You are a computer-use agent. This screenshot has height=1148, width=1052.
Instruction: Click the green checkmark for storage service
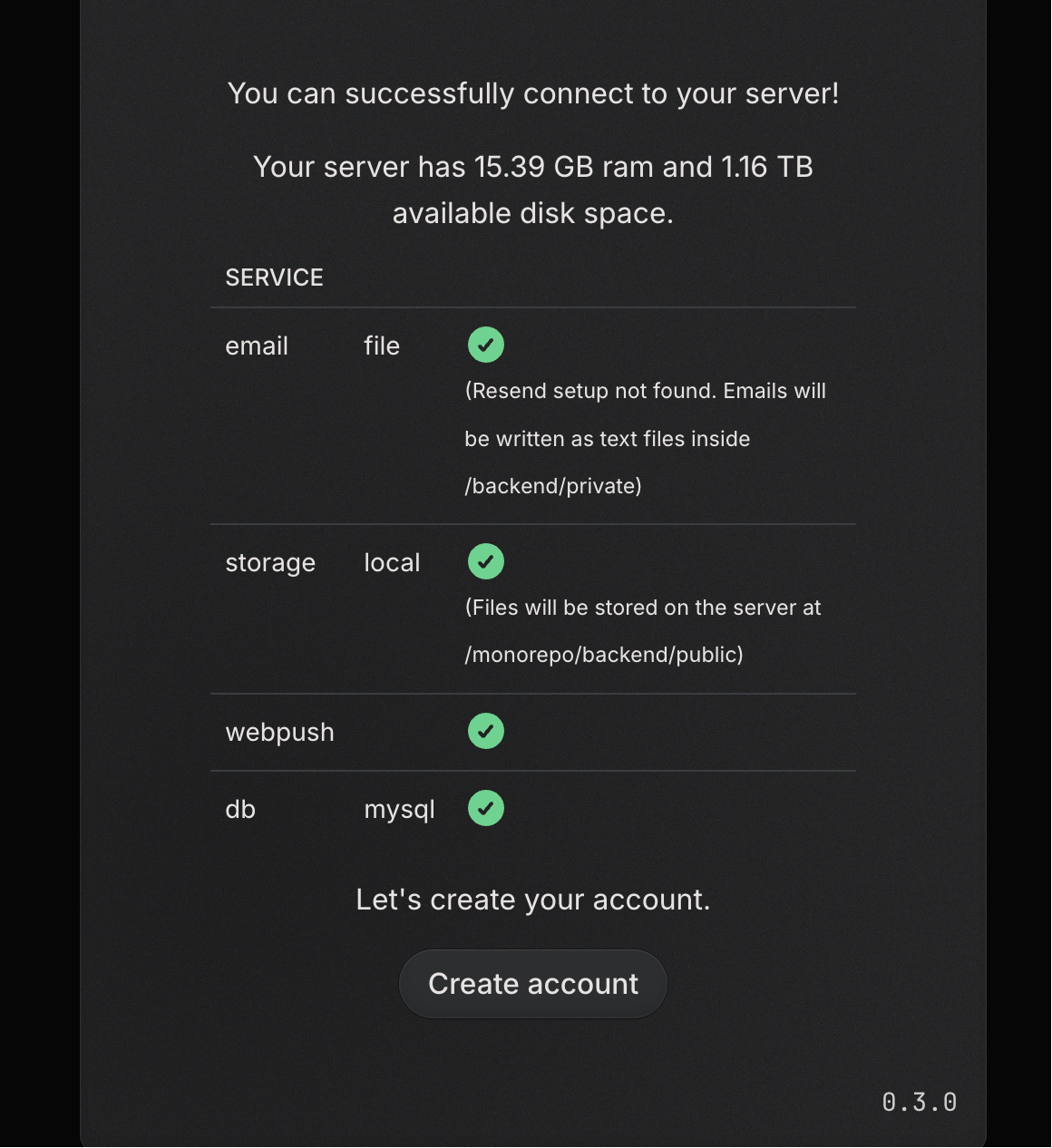tap(486, 561)
